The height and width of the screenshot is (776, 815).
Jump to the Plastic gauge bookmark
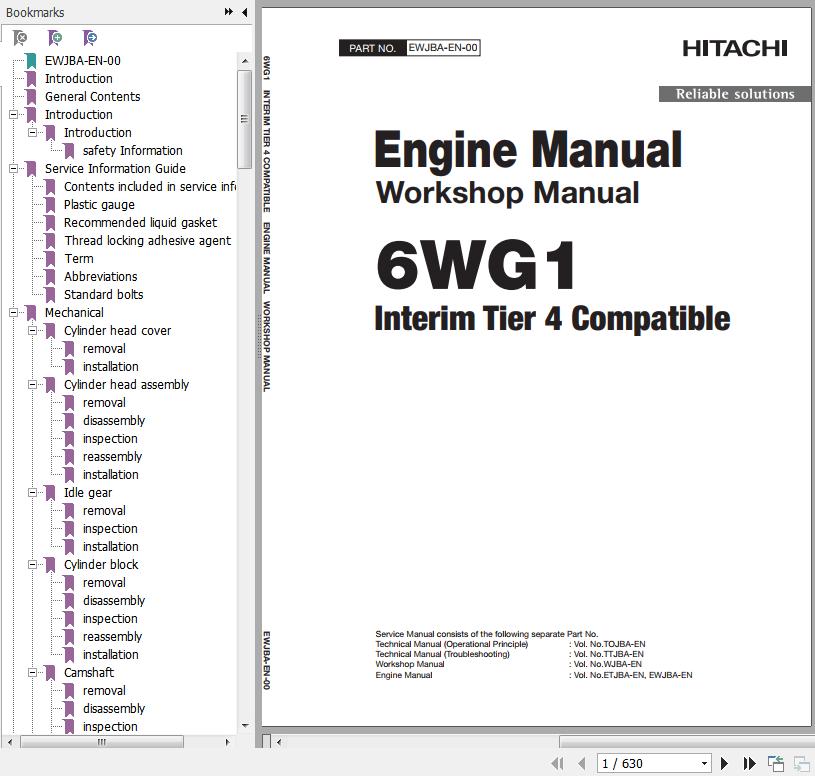(99, 205)
